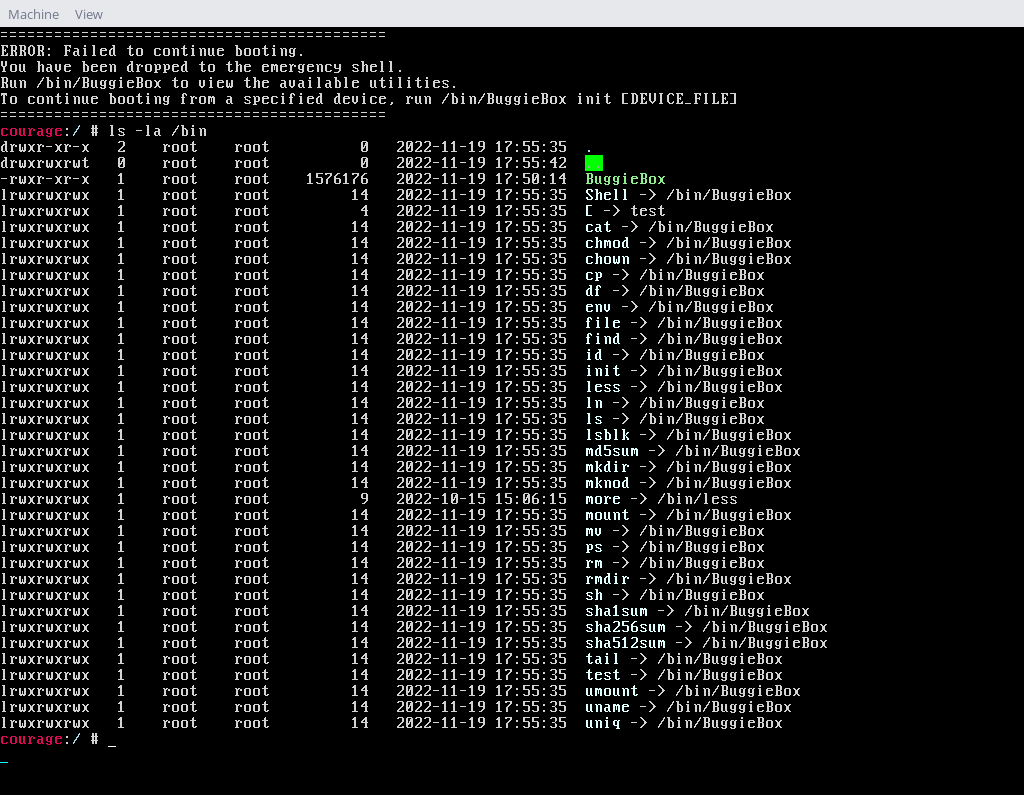
Task: Click the 'less -> /bin/BuggieBox' entry
Action: (x=684, y=387)
